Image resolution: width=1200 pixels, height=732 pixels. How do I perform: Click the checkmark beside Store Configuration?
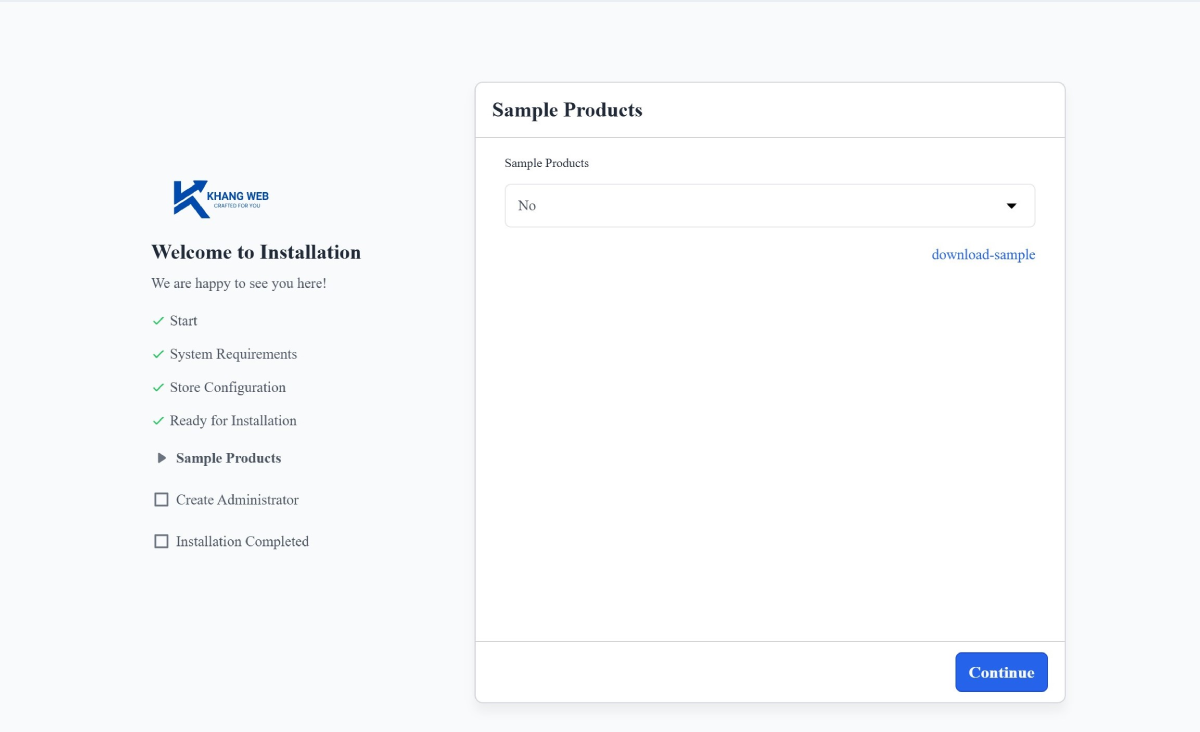[158, 387]
